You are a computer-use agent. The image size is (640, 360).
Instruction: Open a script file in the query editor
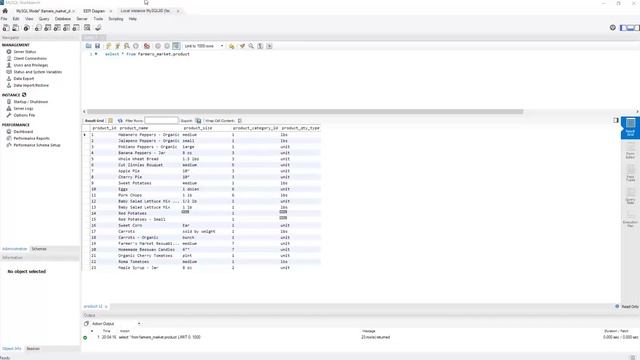[89, 46]
